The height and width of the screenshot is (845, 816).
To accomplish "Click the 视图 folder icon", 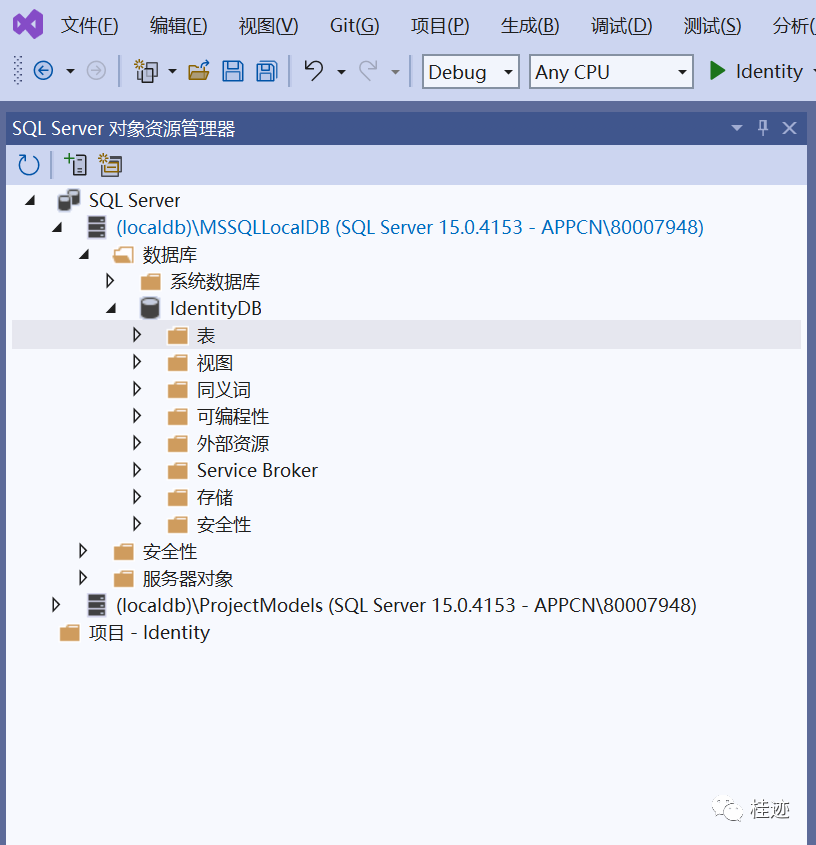I will pyautogui.click(x=177, y=363).
